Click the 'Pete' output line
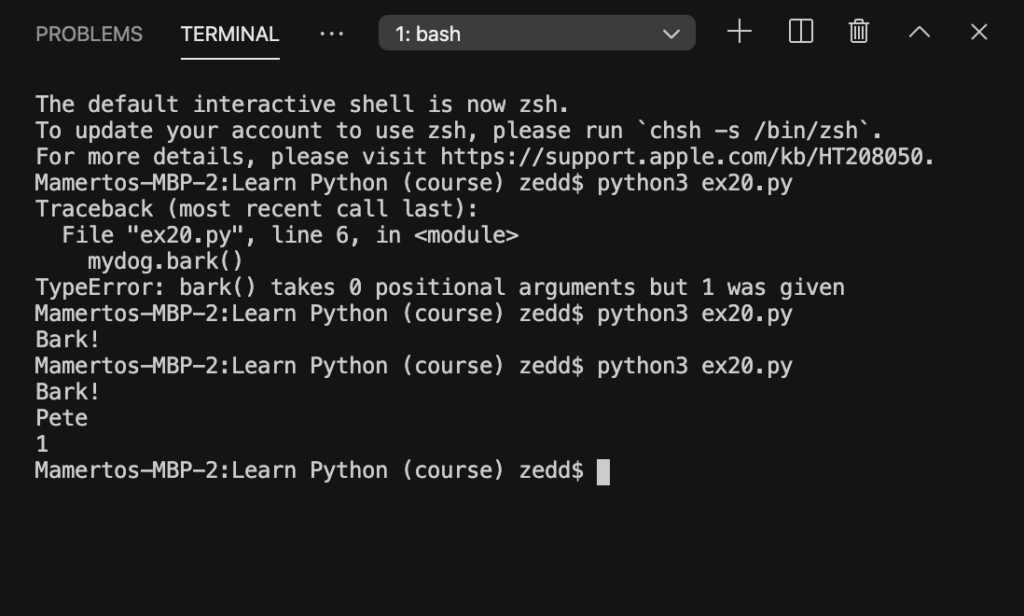1024x616 pixels. 61,418
